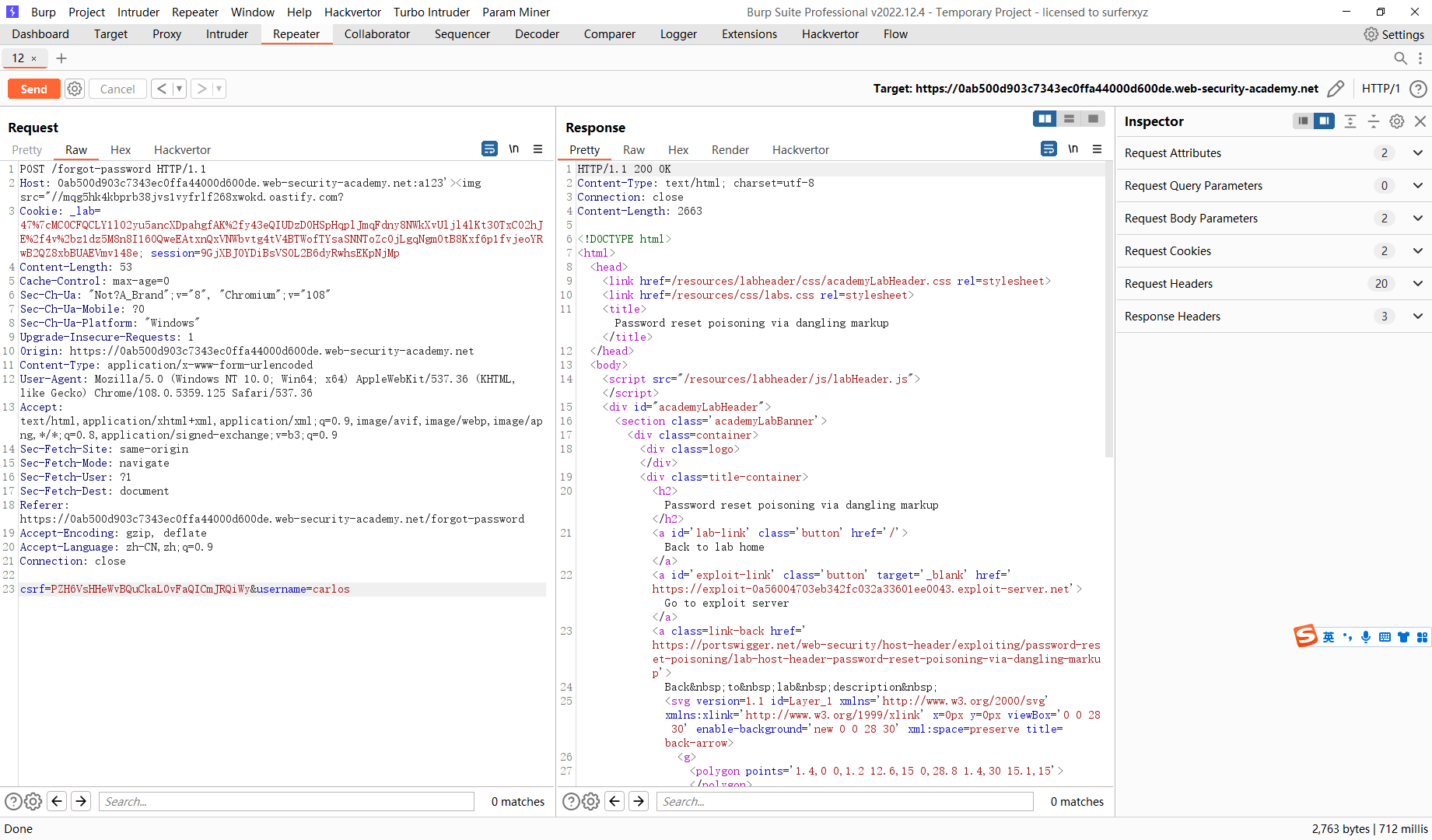Go to previous request in history
This screenshot has height=840, width=1432.
162,89
